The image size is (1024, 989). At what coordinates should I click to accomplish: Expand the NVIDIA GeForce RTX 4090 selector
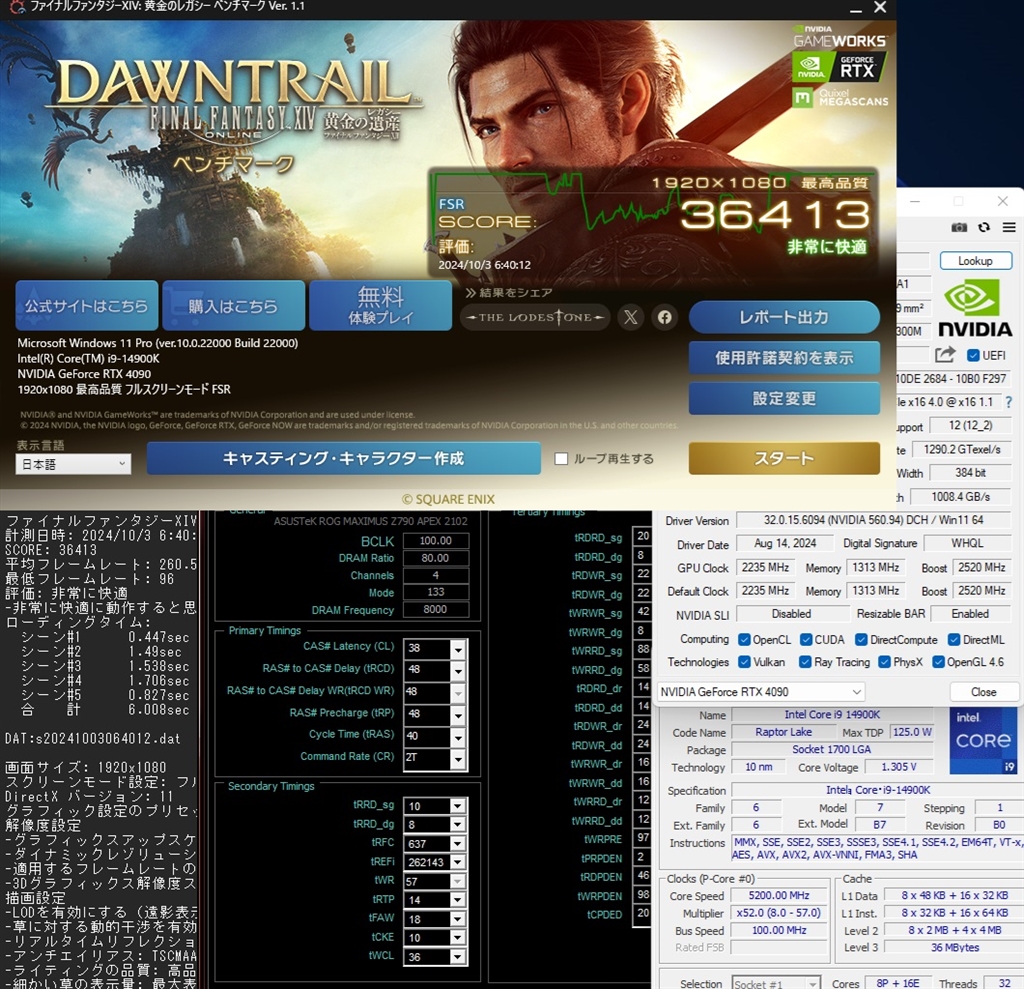[x=761, y=692]
